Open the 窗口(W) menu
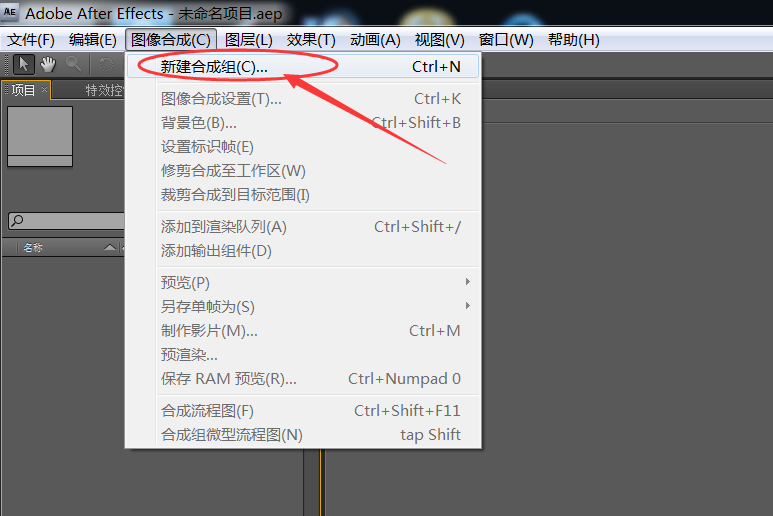The width and height of the screenshot is (773, 516). pyautogui.click(x=506, y=40)
